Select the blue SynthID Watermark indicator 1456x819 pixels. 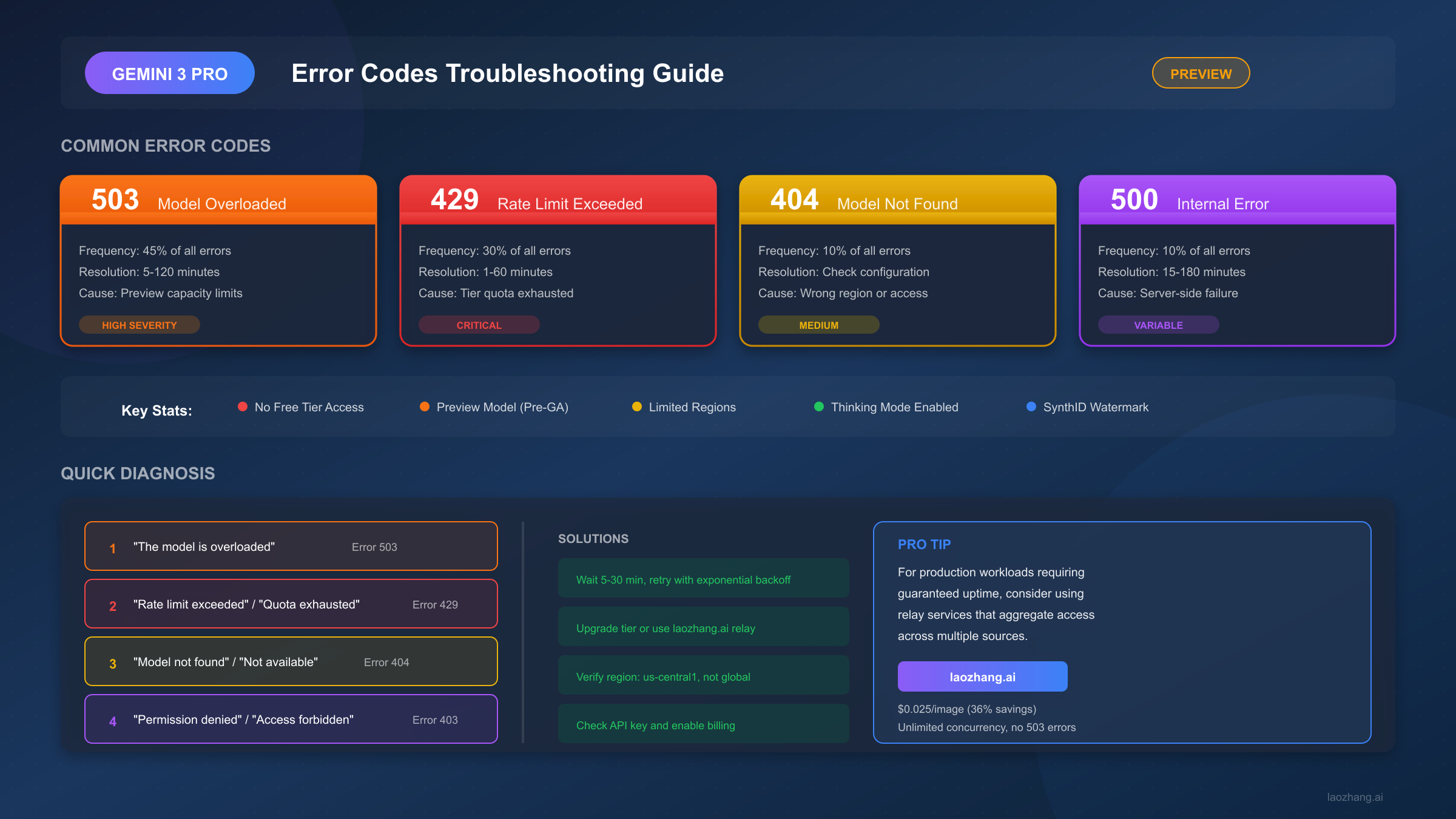tap(1031, 406)
